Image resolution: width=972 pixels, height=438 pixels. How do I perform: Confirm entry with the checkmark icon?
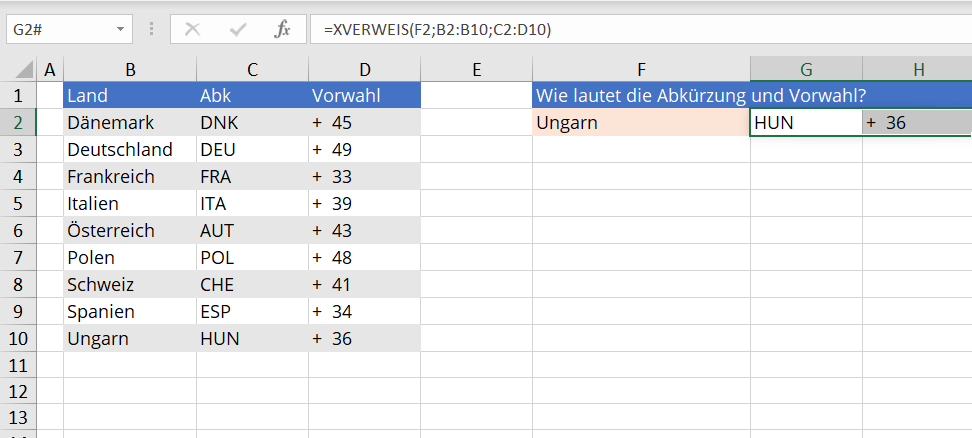[x=237, y=29]
